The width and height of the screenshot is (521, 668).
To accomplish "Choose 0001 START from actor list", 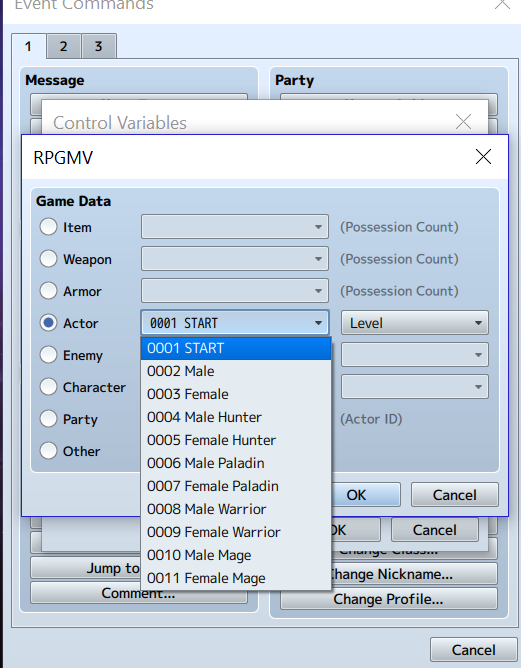I will pos(236,348).
